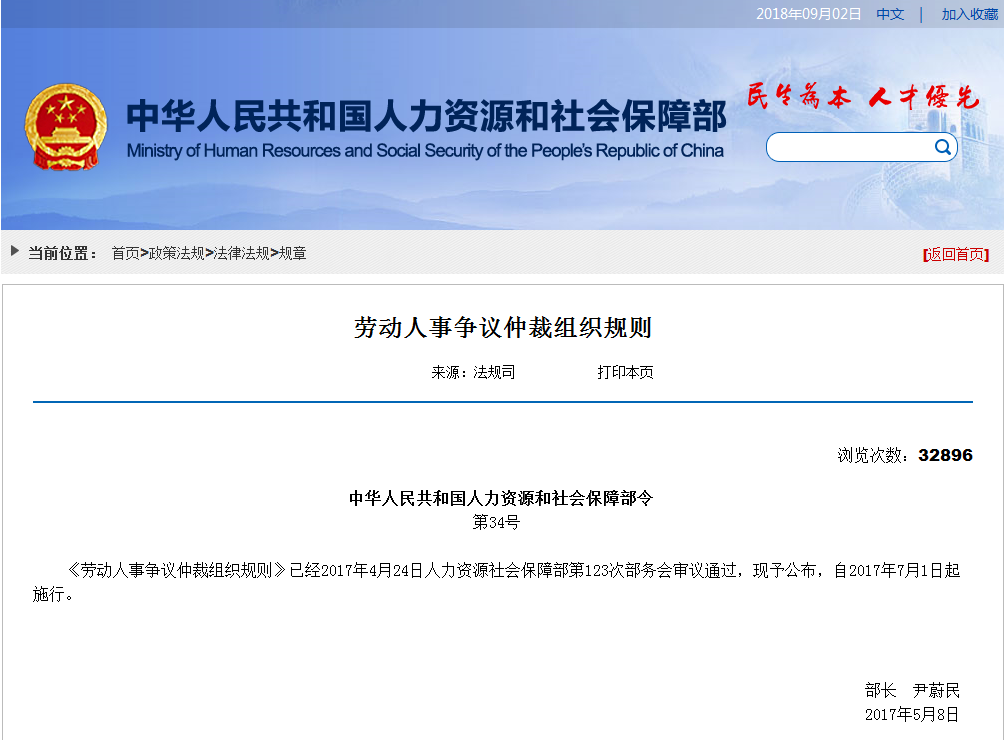Click the ministry name banner title
The image size is (1004, 740).
pos(426,116)
